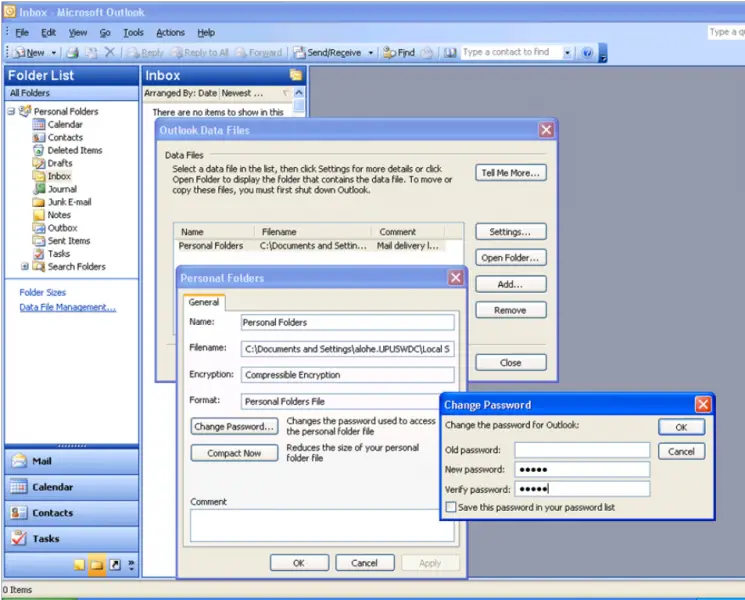The width and height of the screenshot is (745, 600).
Task: Switch to the General tab
Action: pos(204,302)
